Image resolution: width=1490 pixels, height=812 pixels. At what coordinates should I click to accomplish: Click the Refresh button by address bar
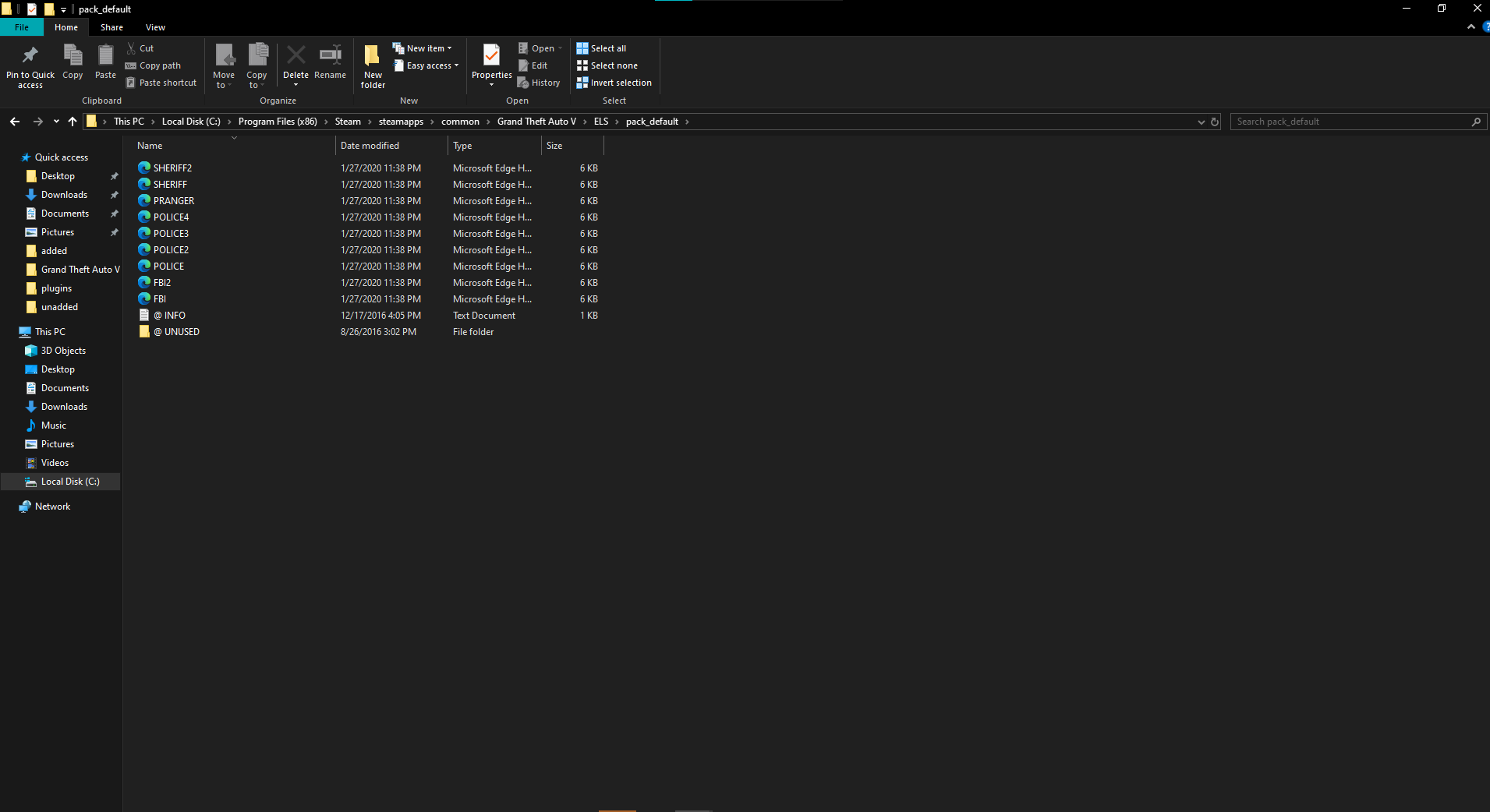pos(1215,122)
